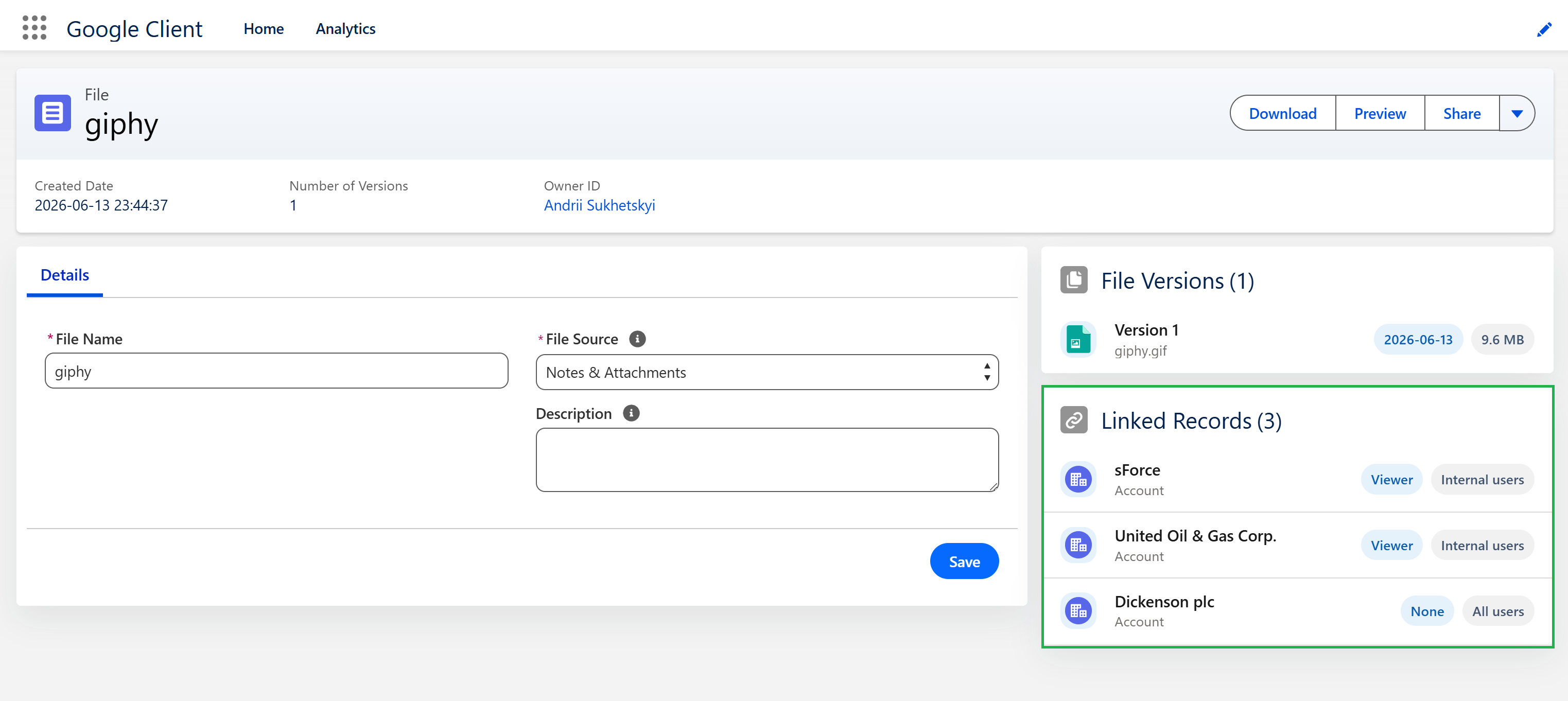1568x701 pixels.
Task: Click Internal users badge for sForce
Action: (x=1482, y=480)
